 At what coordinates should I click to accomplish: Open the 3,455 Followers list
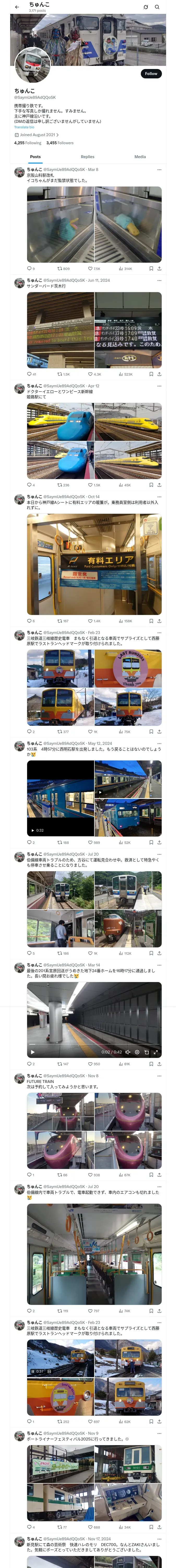click(x=60, y=143)
